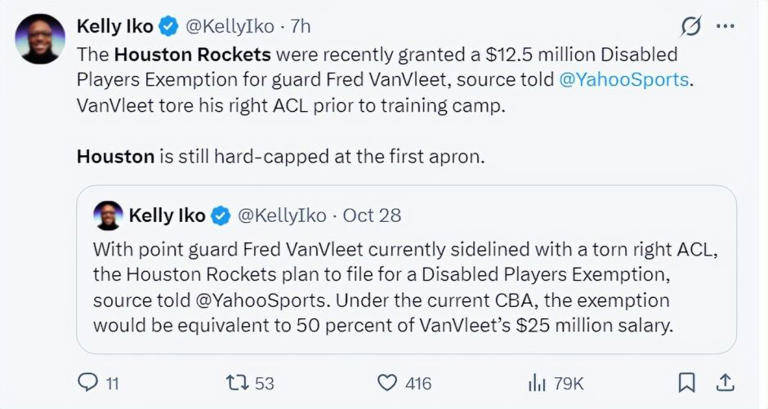Open view analytics showing 79K

(x=539, y=382)
